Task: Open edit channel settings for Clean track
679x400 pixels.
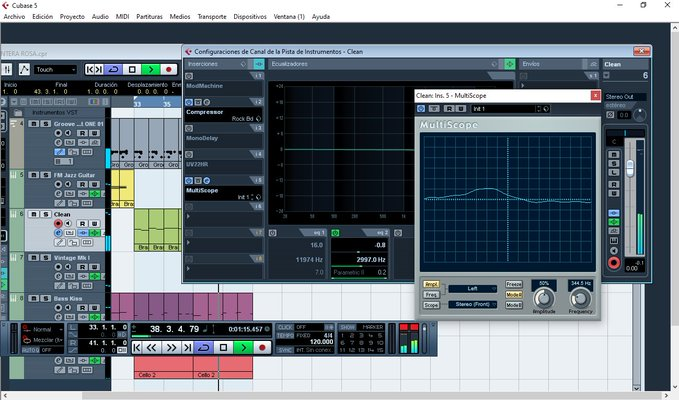Action: (x=58, y=233)
